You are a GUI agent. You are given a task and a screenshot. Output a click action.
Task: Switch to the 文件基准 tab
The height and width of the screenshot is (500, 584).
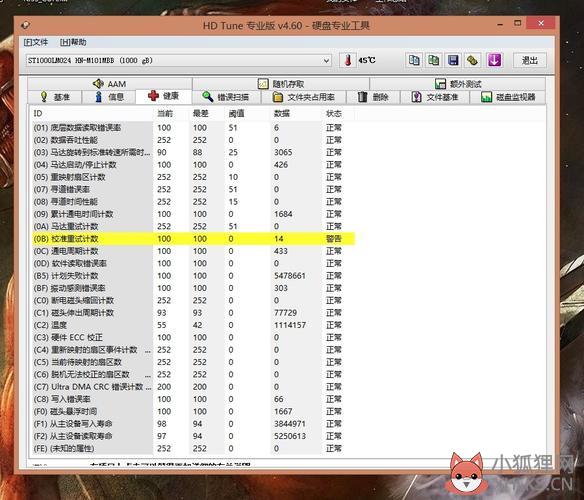[x=435, y=97]
